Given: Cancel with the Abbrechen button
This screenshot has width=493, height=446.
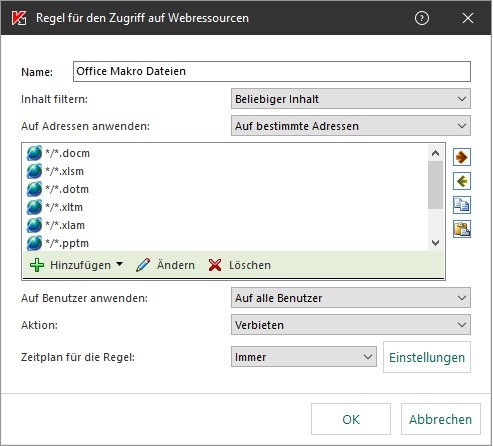Looking at the screenshot, I should pos(441,419).
